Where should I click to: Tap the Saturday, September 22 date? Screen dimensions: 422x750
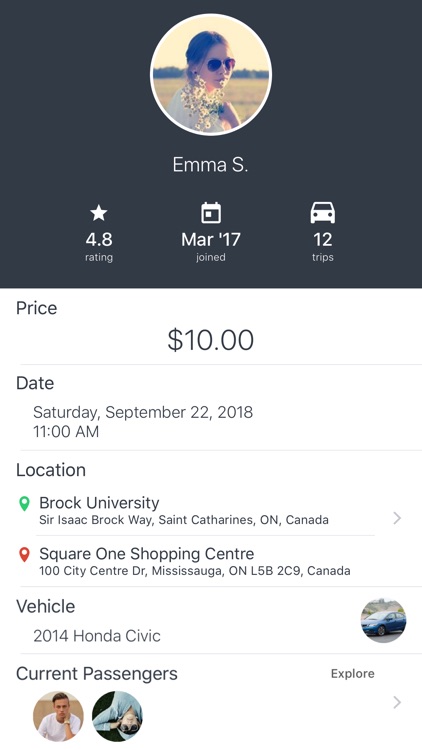click(143, 412)
